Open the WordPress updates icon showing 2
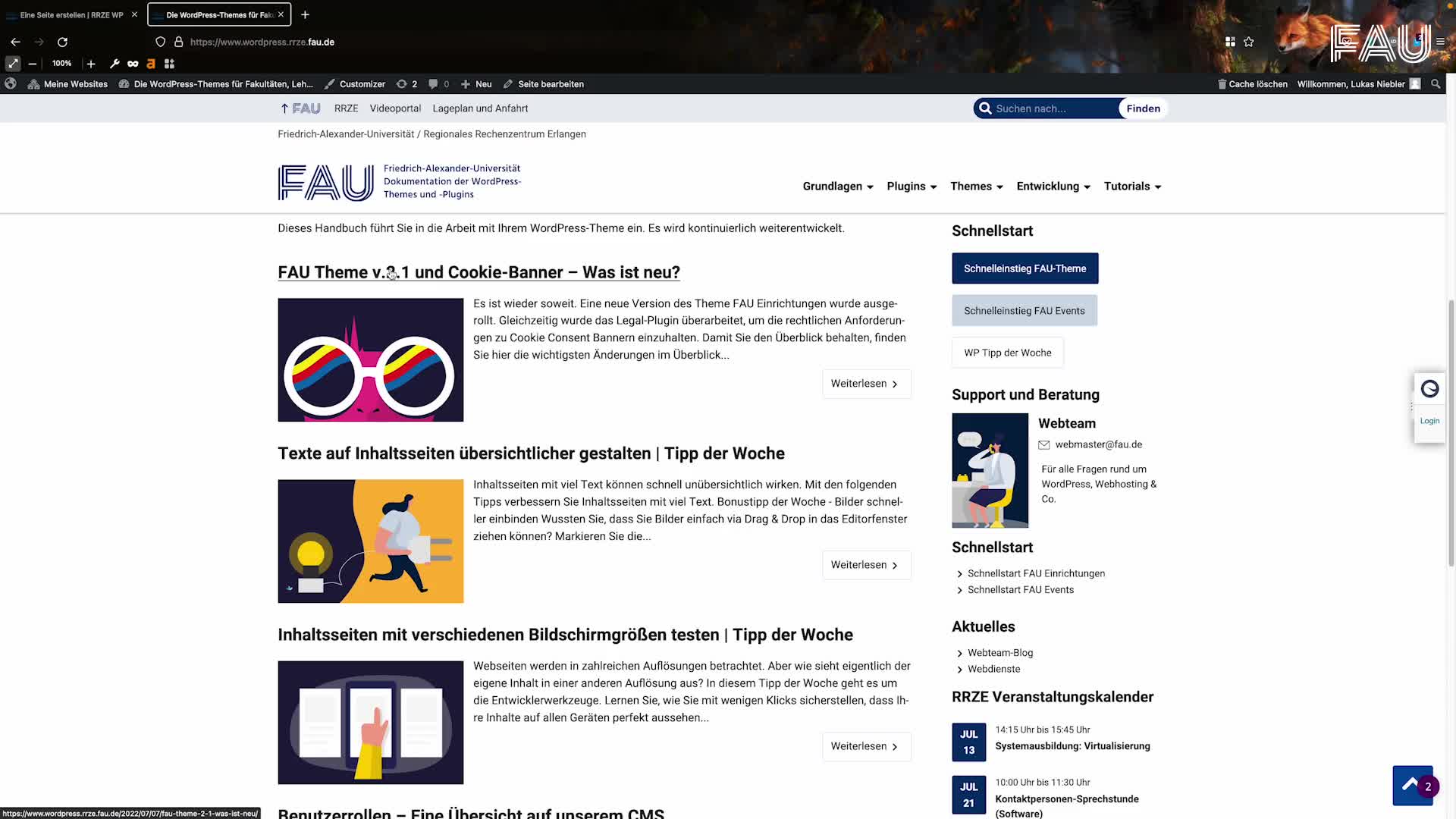 pyautogui.click(x=406, y=84)
